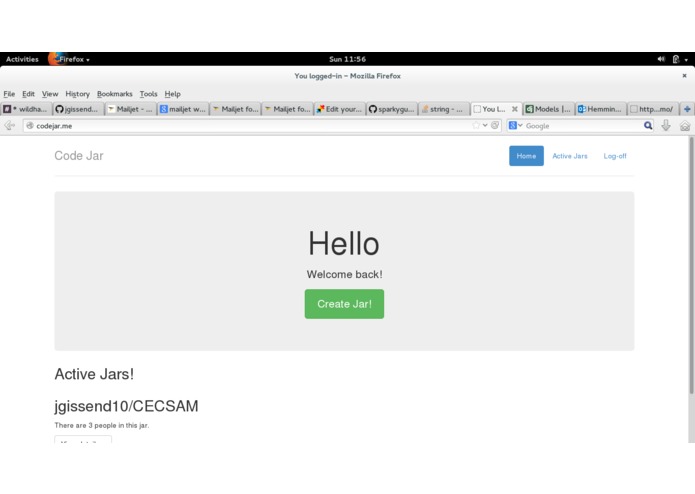Click the 'Welcome back!' text

[x=344, y=274]
